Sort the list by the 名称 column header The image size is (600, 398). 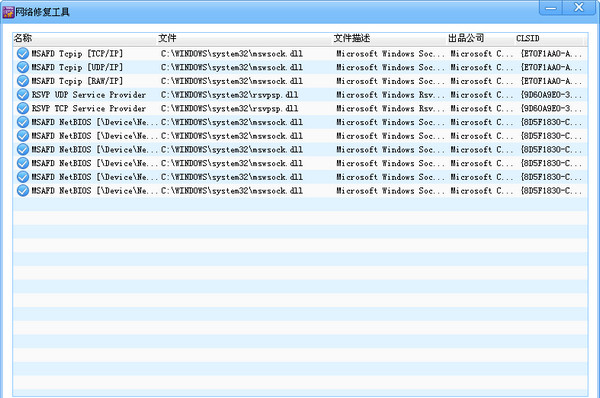click(x=85, y=38)
